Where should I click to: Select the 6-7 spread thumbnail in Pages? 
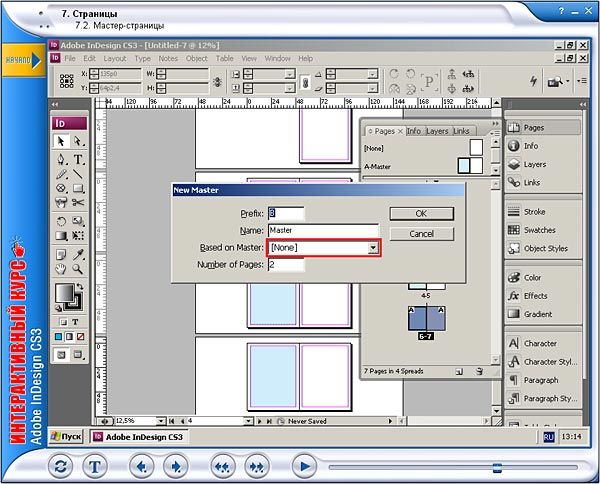426,318
